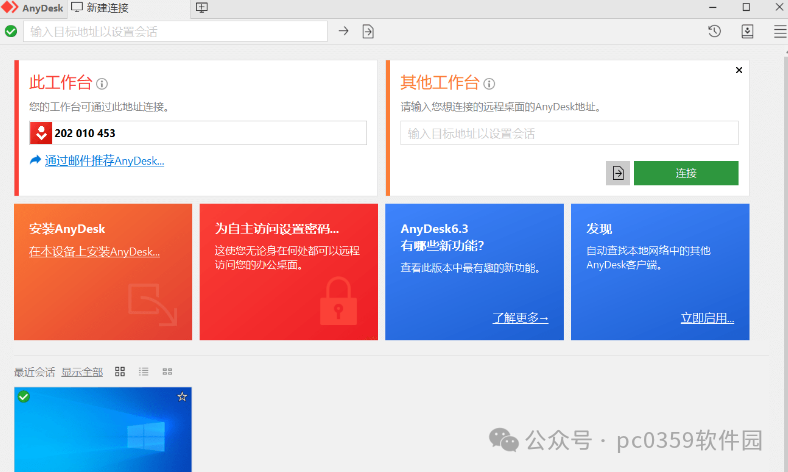788x472 pixels.
Task: Click the AnyDesk logo tab
Action: pyautogui.click(x=33, y=8)
